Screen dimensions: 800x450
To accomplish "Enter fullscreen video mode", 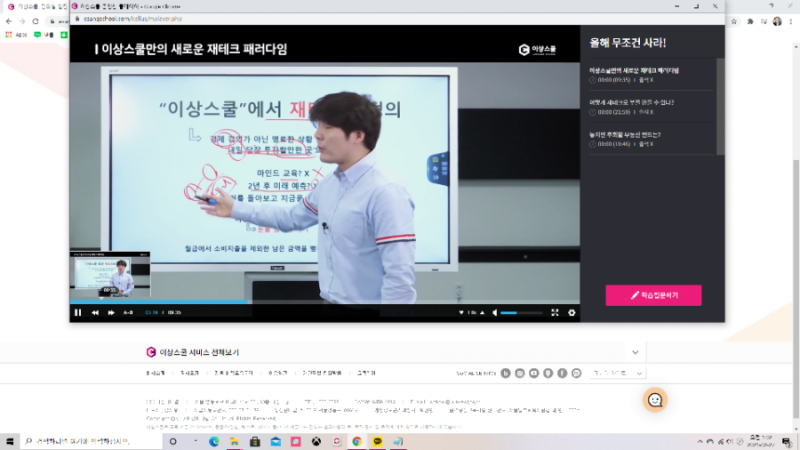I will (x=555, y=313).
